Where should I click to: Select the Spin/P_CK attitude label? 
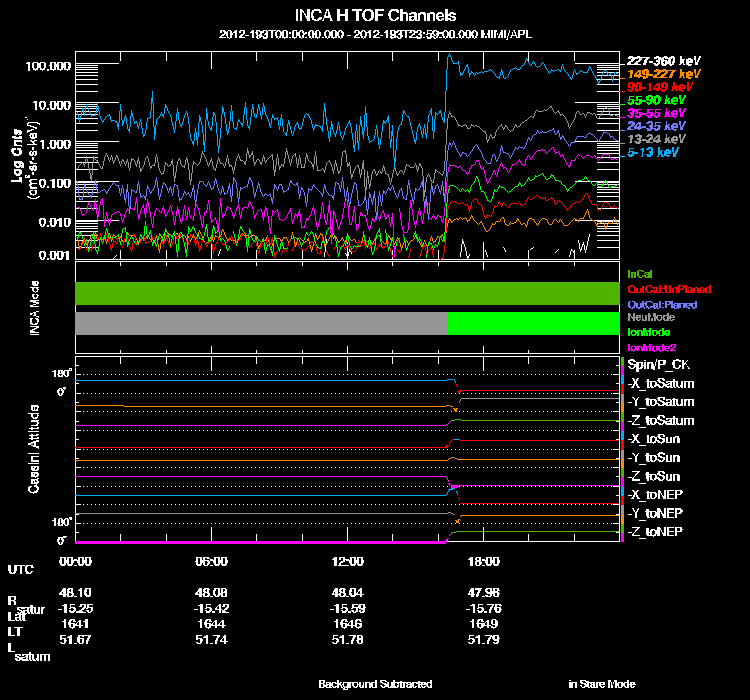tap(656, 366)
